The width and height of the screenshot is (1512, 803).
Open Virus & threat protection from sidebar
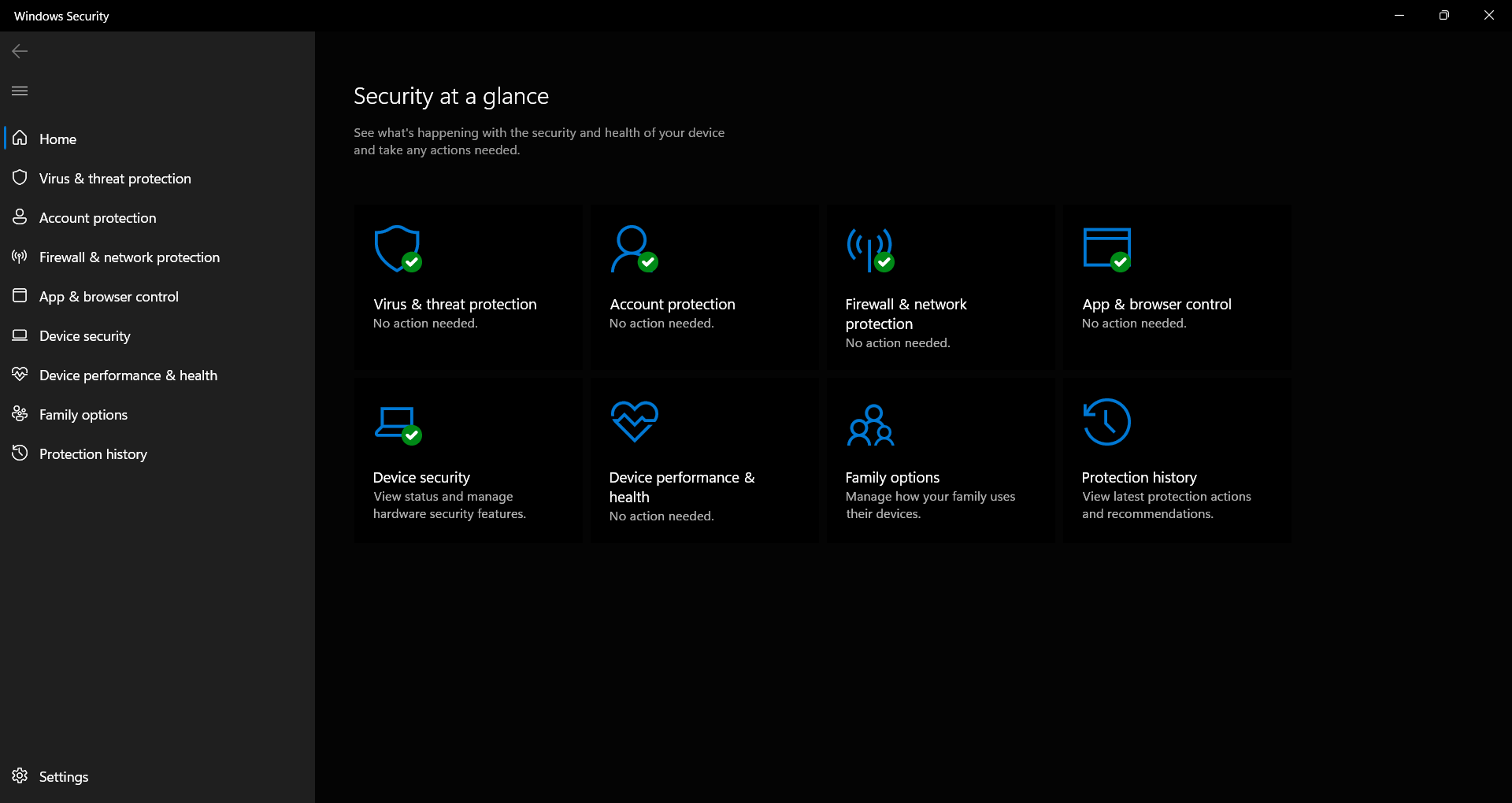[115, 179]
